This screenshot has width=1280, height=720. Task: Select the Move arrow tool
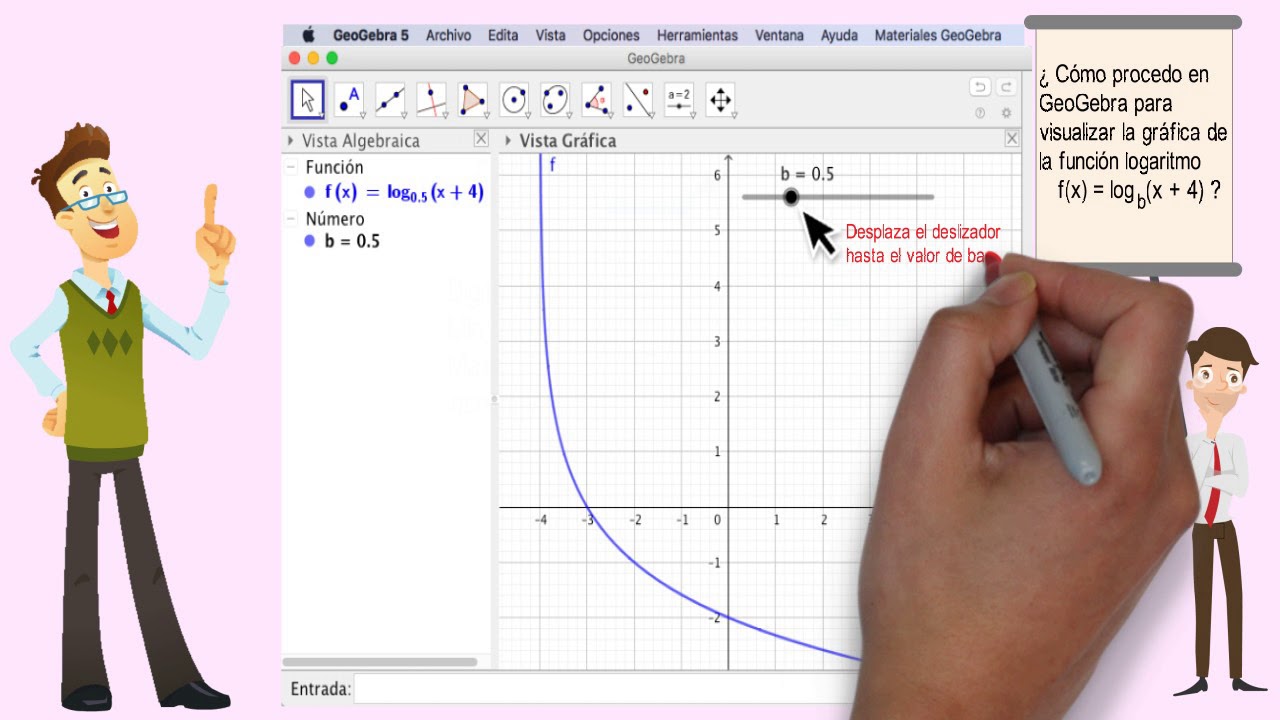tap(308, 100)
